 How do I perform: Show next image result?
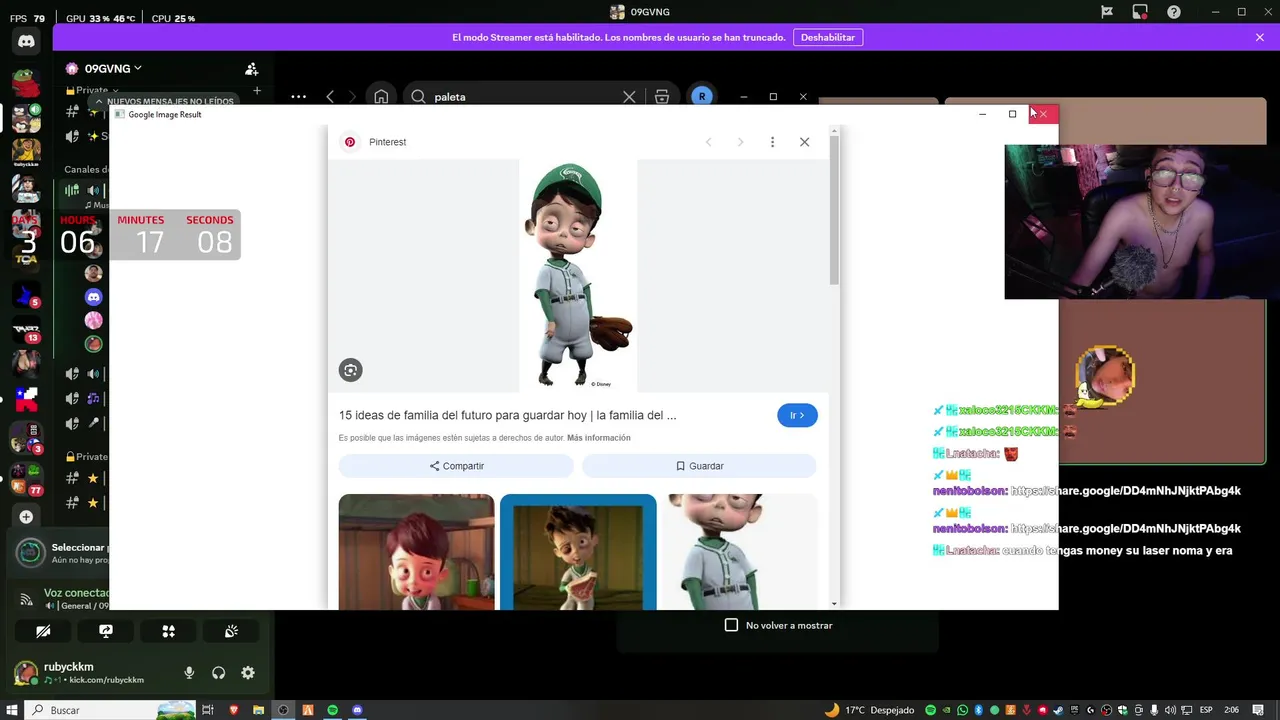click(740, 142)
